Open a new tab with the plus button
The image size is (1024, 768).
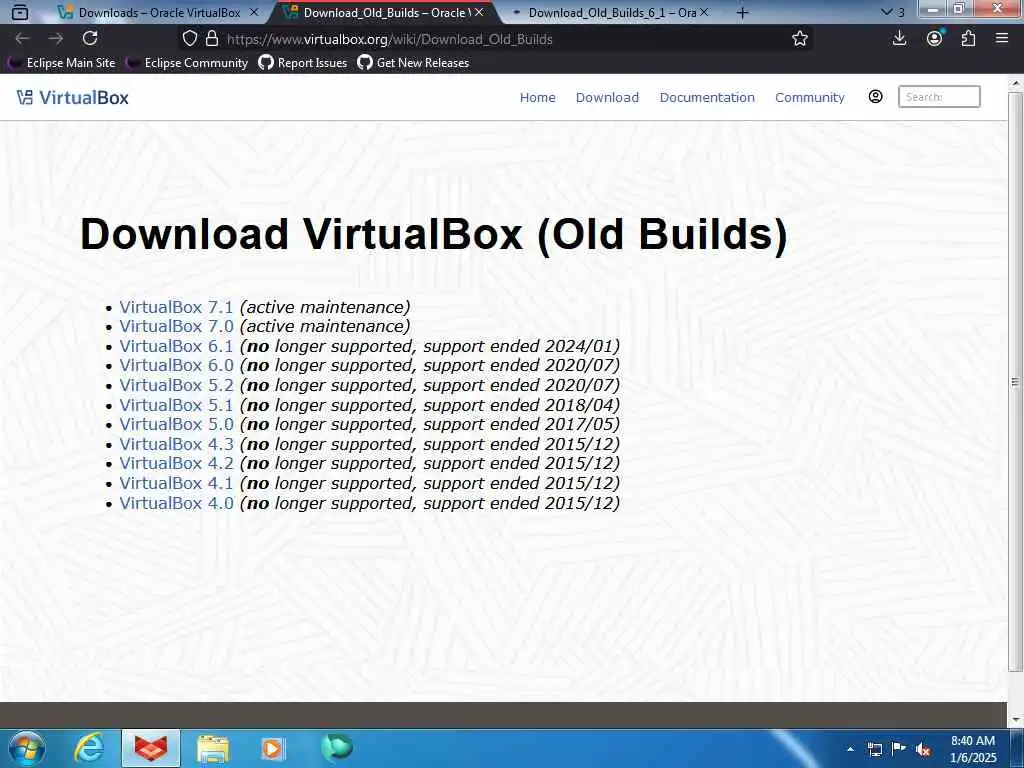pyautogui.click(x=743, y=12)
